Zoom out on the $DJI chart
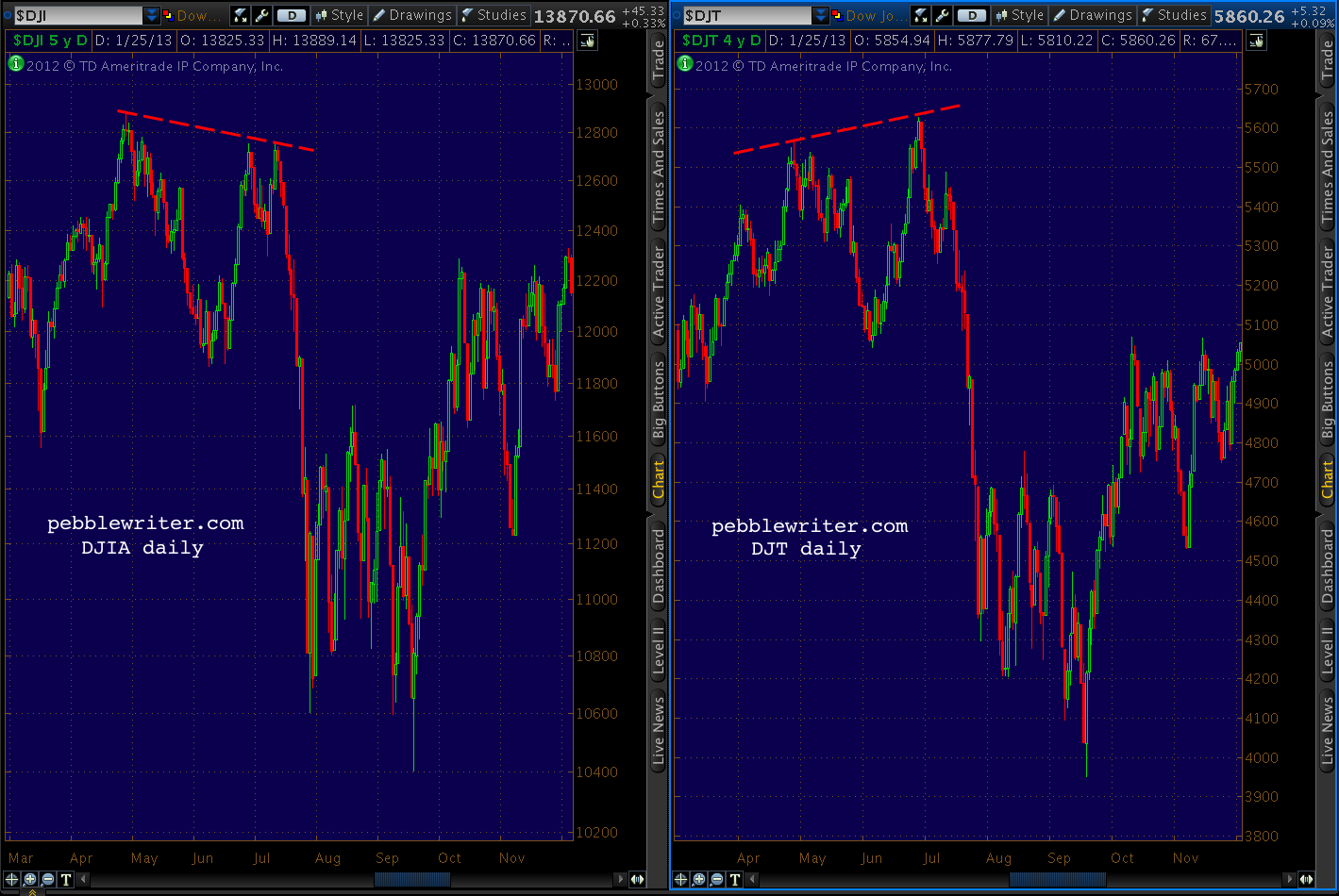The image size is (1339, 896). pyautogui.click(x=48, y=879)
